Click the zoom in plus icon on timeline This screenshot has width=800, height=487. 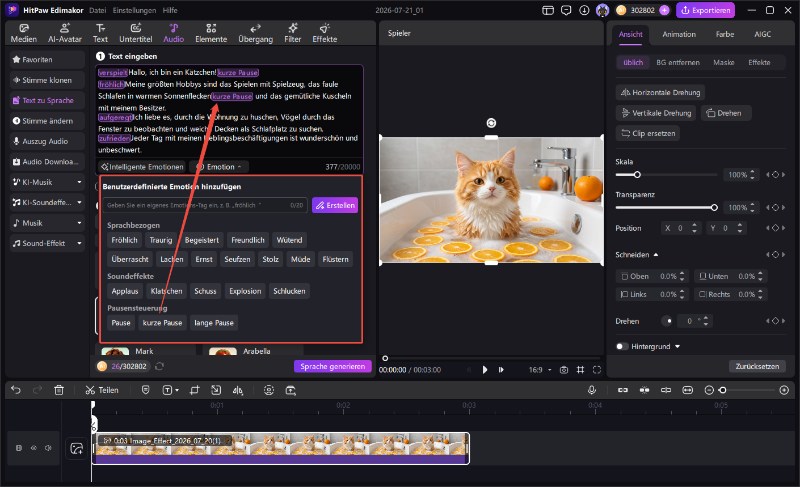pyautogui.click(x=784, y=390)
